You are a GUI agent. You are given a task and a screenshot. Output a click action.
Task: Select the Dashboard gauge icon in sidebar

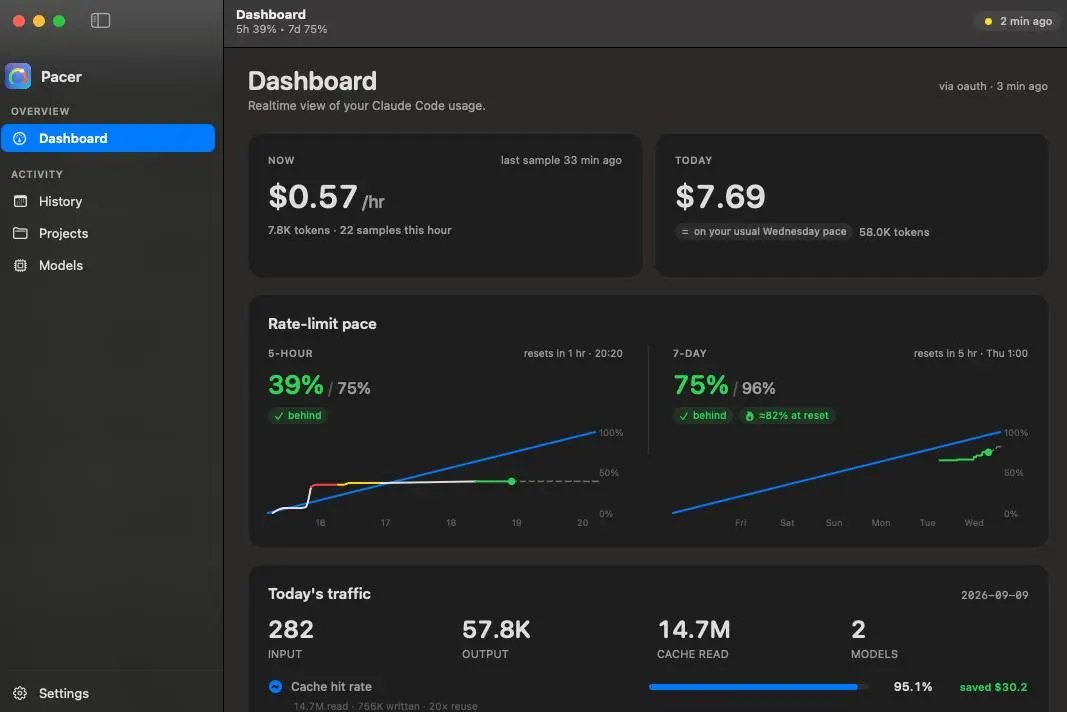tap(20, 138)
